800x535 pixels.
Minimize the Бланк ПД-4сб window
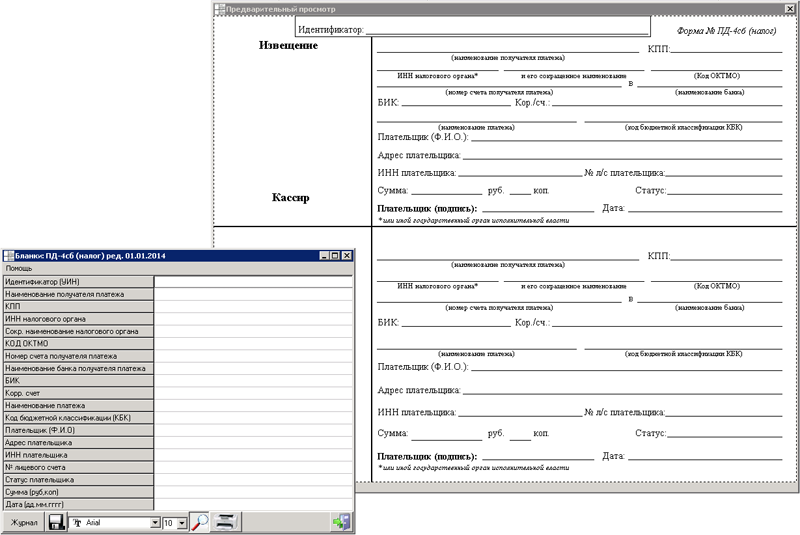324,256
